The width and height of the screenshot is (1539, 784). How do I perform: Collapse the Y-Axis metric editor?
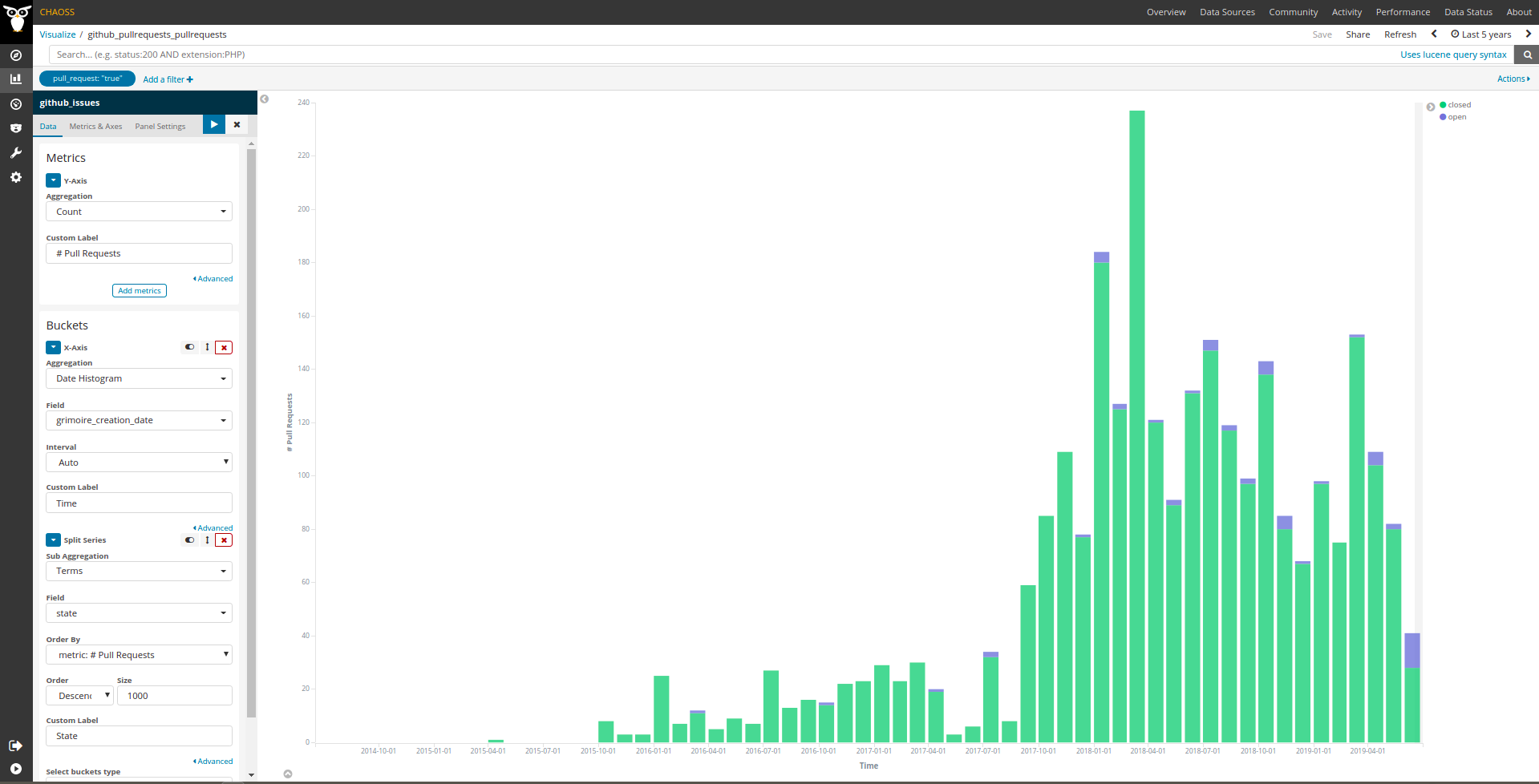(53, 180)
